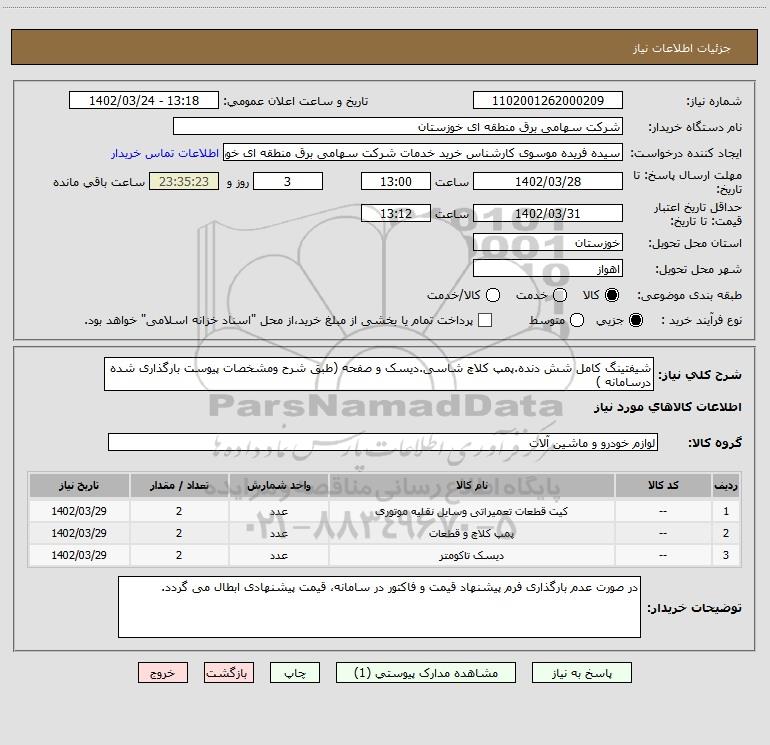
Task: Toggle the اسناد خزانه اسلامی payment checkbox
Action: pyautogui.click(x=486, y=320)
